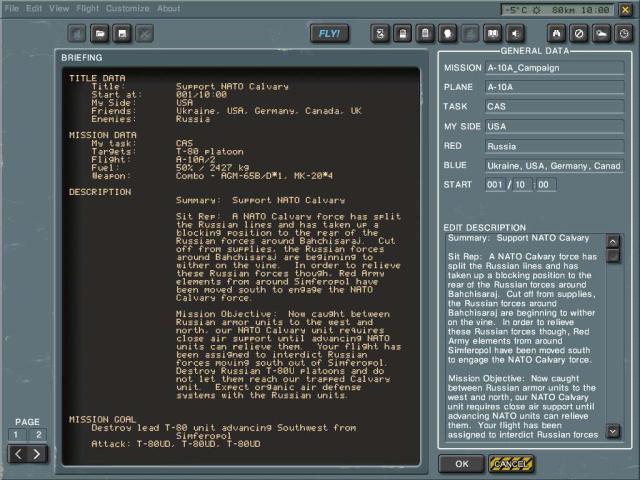640x480 pixels.
Task: Open the briefing book icon in toolbar
Action: click(491, 34)
